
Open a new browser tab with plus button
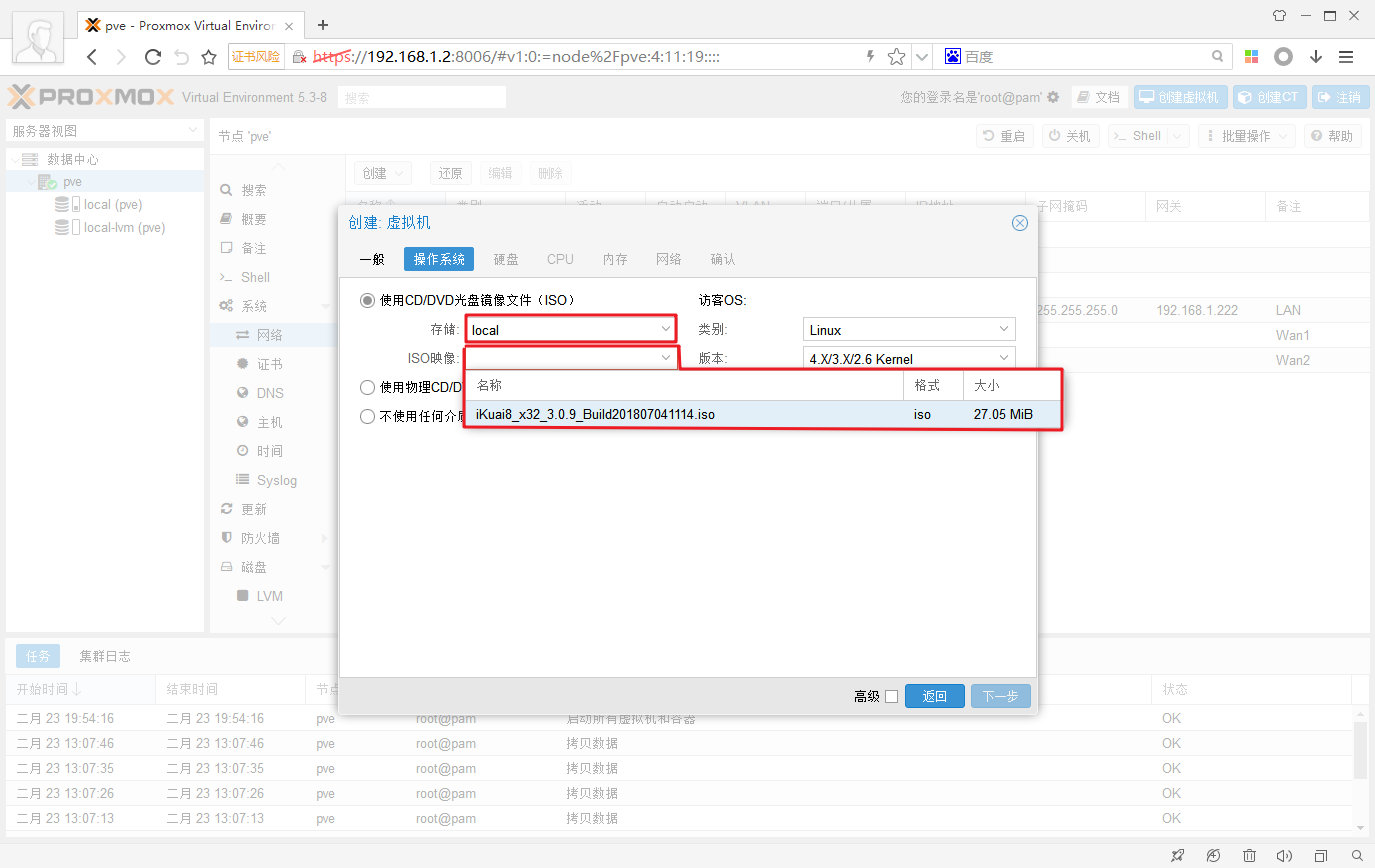pyautogui.click(x=323, y=25)
